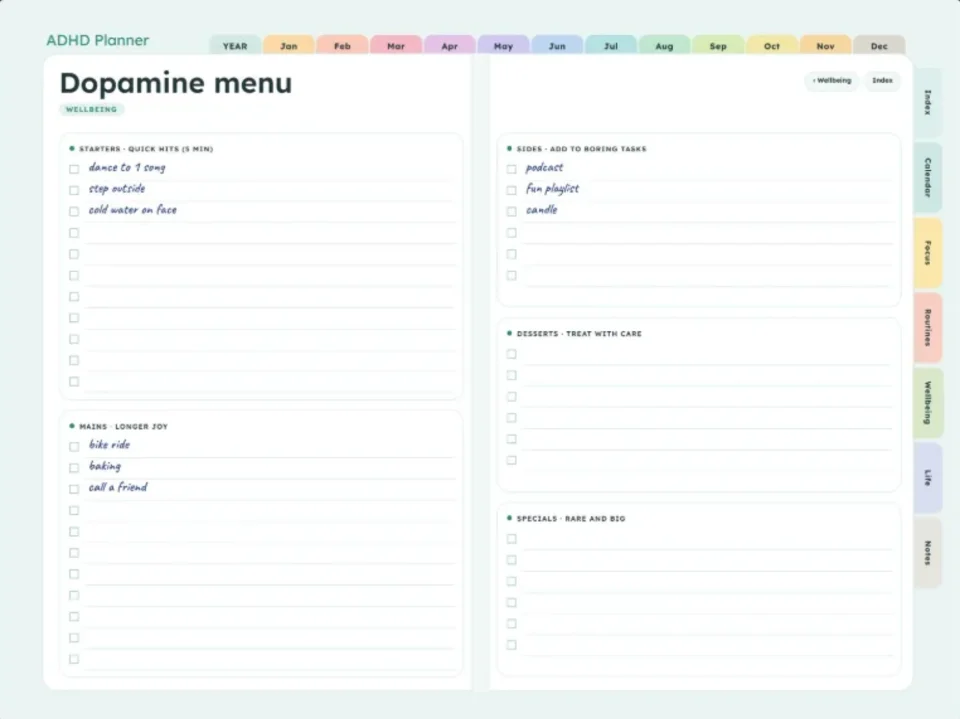Switch to the Oct month tab
The height and width of the screenshot is (719, 960).
[772, 46]
